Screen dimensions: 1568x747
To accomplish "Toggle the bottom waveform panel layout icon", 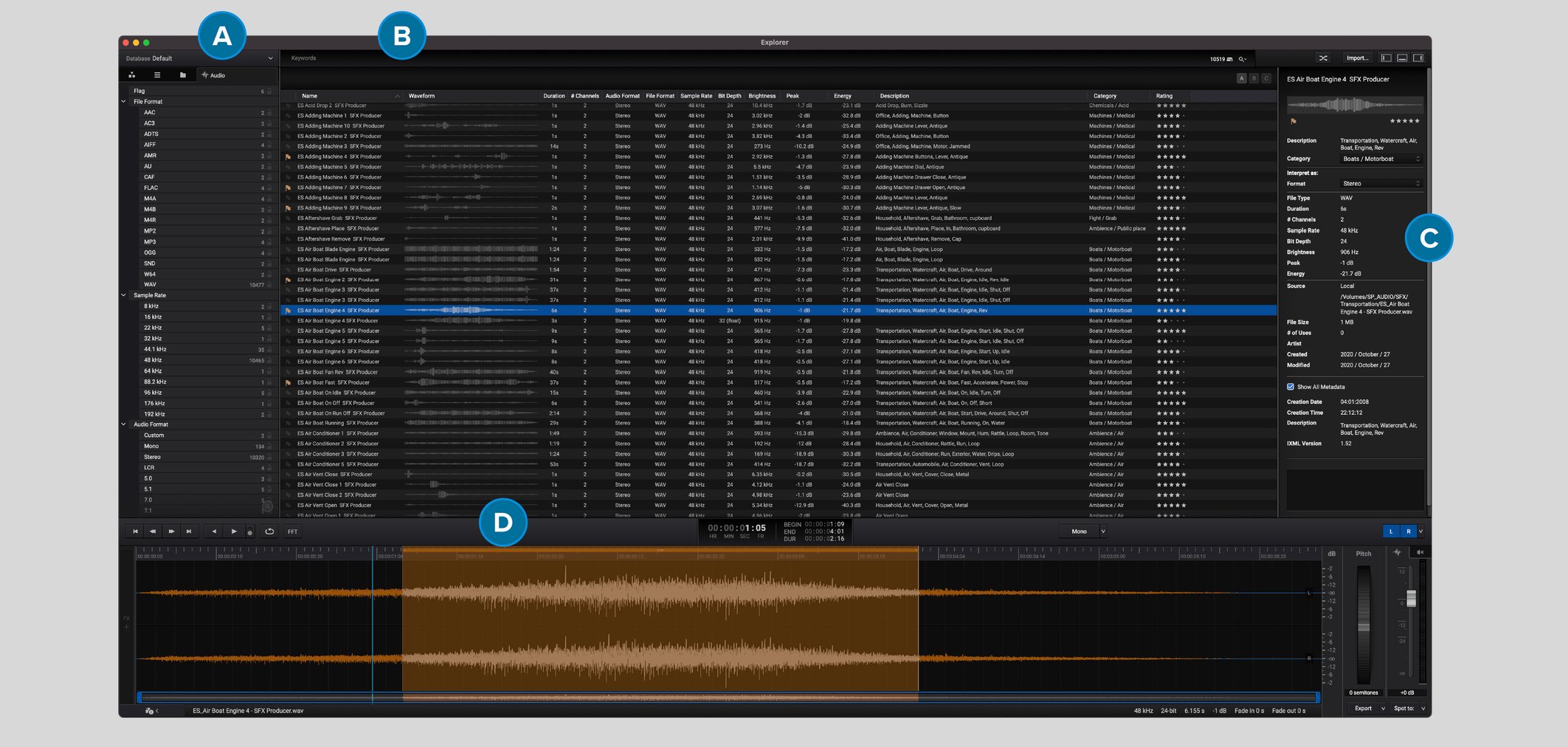I will point(1403,58).
